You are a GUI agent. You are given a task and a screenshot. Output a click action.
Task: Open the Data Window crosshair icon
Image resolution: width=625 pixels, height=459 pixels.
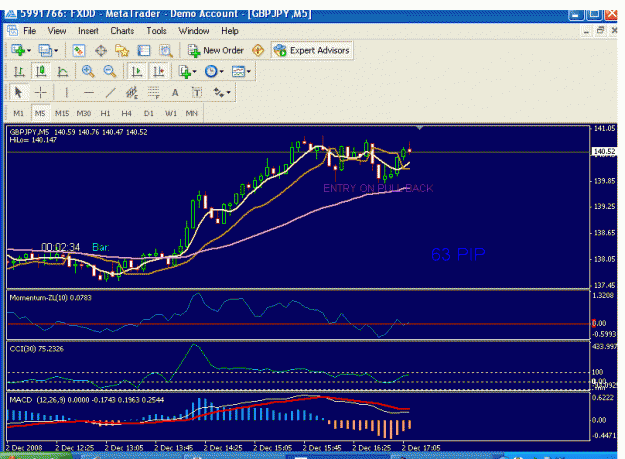(100, 51)
